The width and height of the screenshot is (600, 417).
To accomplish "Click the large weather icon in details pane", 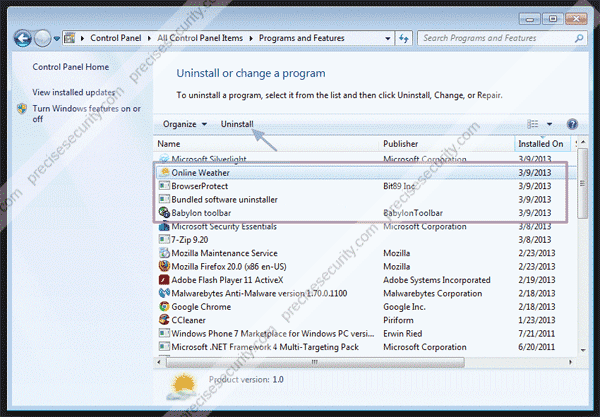I will (182, 387).
